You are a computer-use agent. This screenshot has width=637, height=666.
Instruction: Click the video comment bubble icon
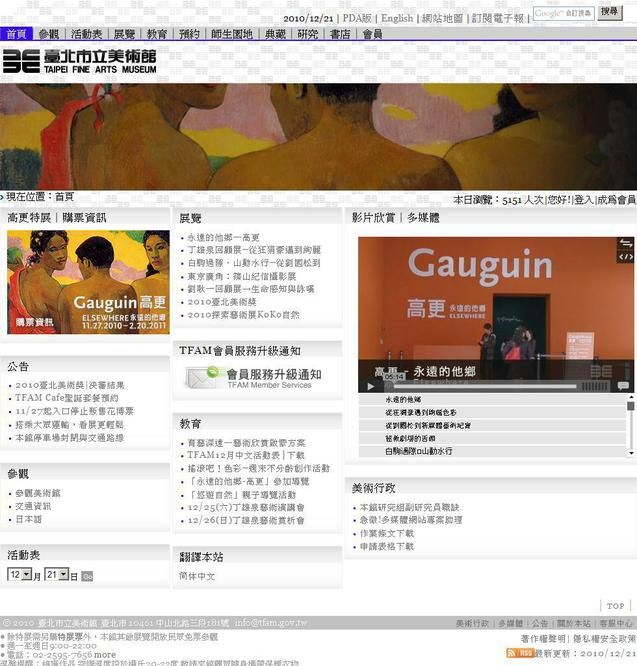point(623,386)
